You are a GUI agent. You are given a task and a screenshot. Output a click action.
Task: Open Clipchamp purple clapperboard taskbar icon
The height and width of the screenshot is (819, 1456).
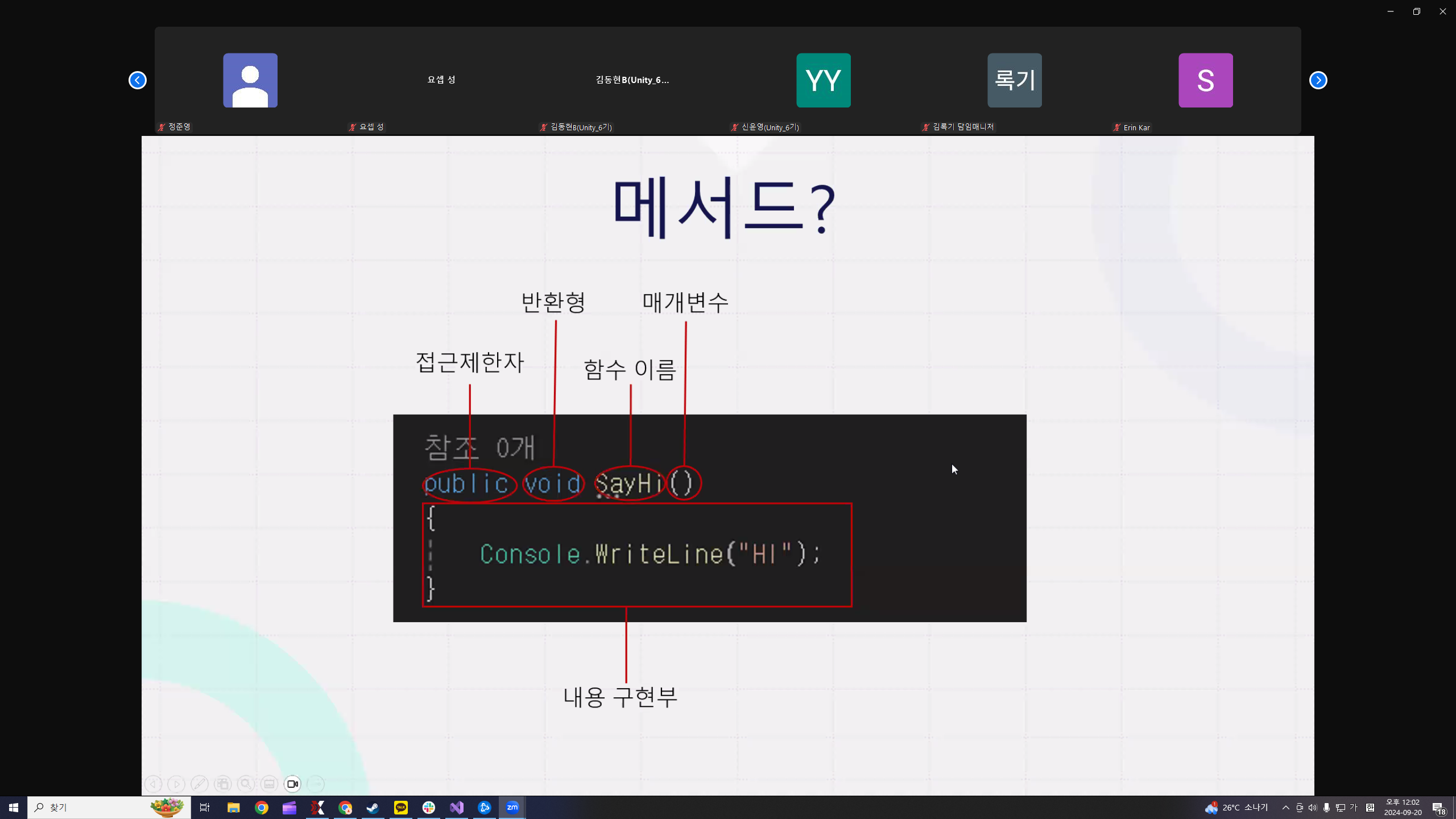[289, 808]
